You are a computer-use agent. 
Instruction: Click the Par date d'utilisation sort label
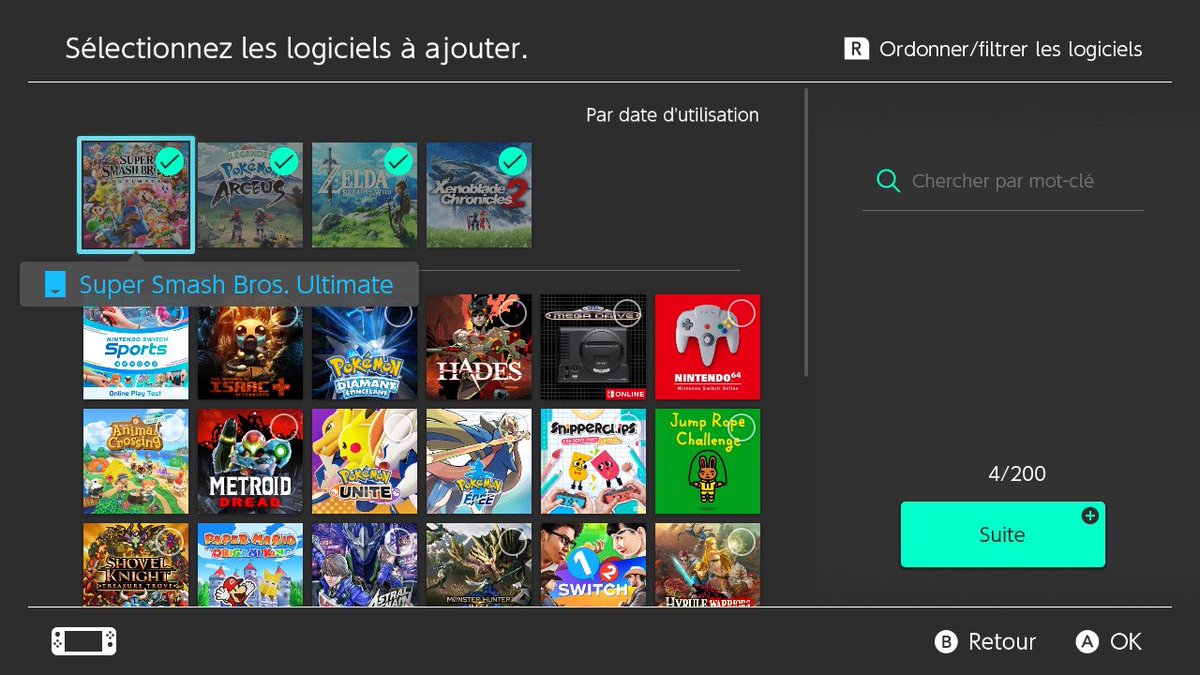coord(672,115)
